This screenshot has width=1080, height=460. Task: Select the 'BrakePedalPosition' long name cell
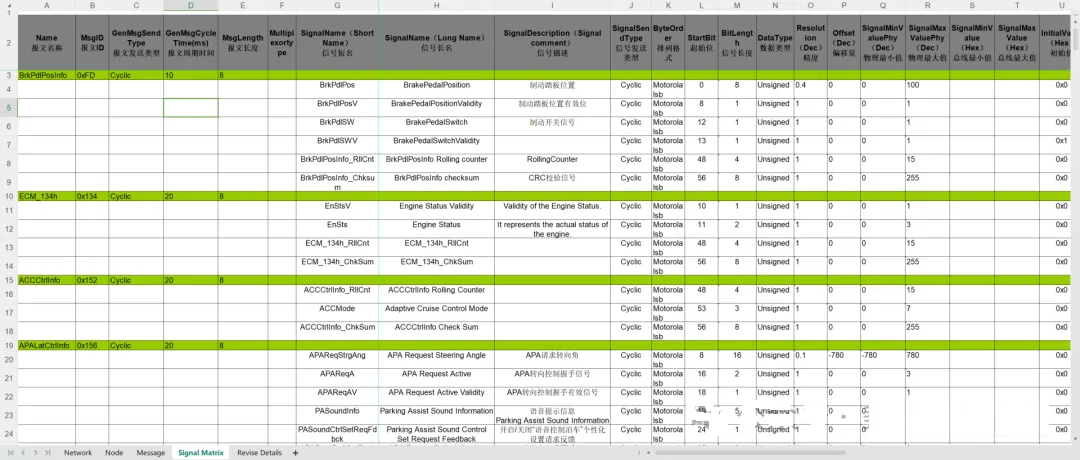[x=437, y=89]
